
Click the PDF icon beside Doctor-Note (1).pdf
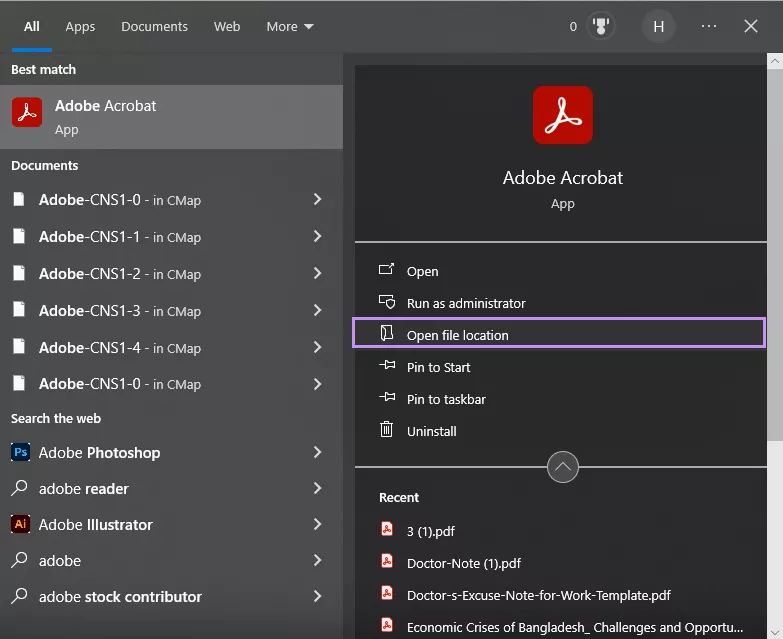(x=387, y=563)
